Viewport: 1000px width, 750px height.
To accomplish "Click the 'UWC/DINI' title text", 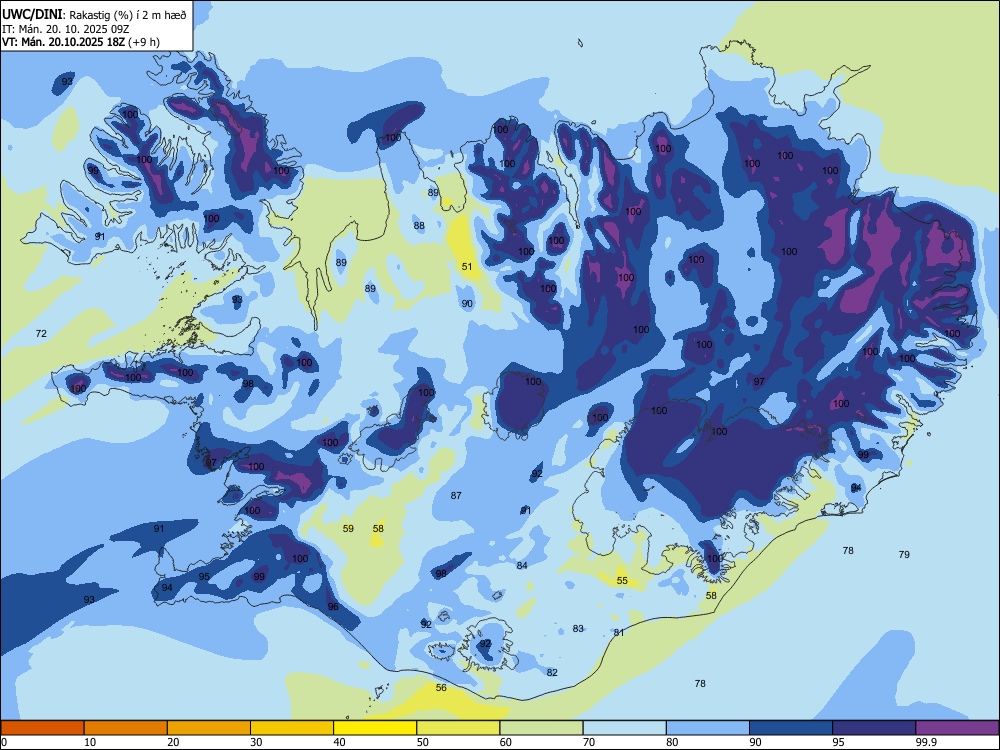I will click(x=32, y=15).
